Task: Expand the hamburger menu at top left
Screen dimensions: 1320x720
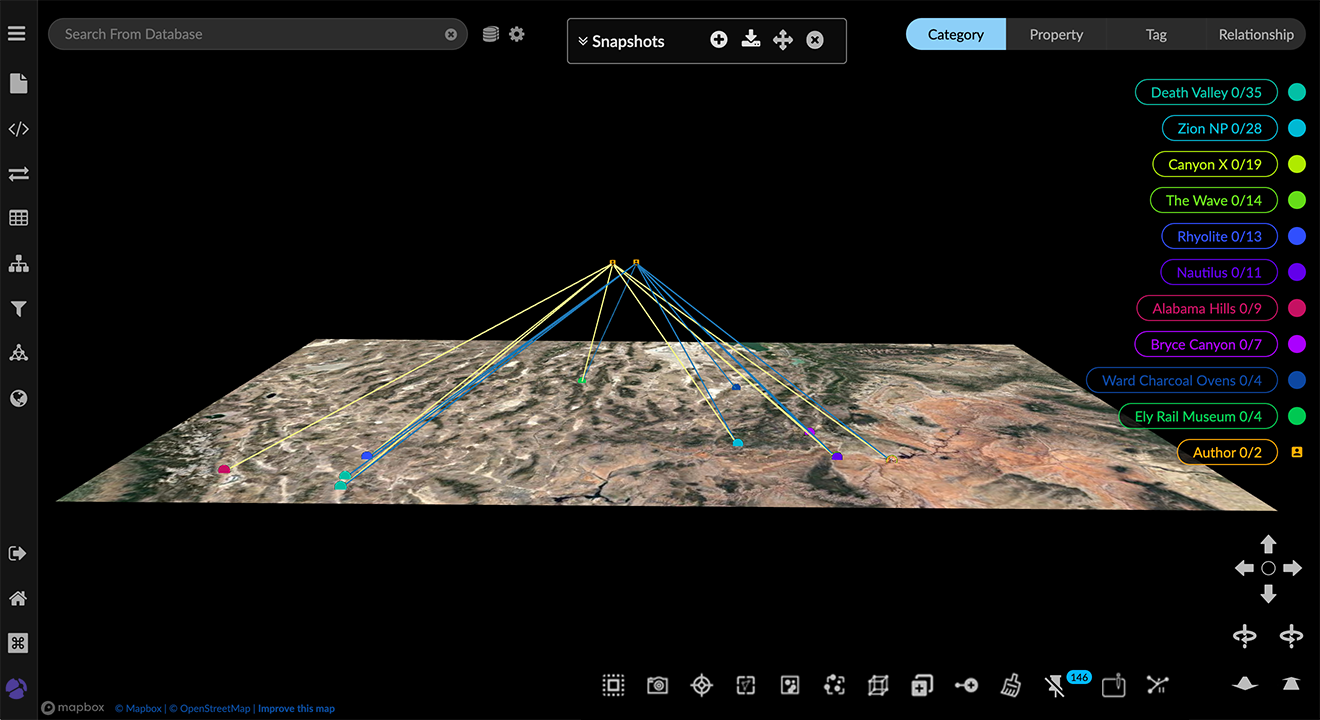Action: tap(16, 32)
